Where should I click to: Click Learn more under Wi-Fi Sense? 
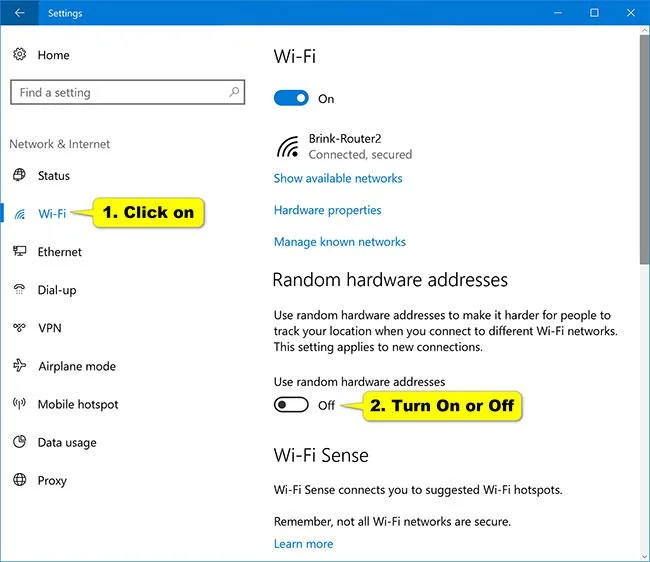303,544
